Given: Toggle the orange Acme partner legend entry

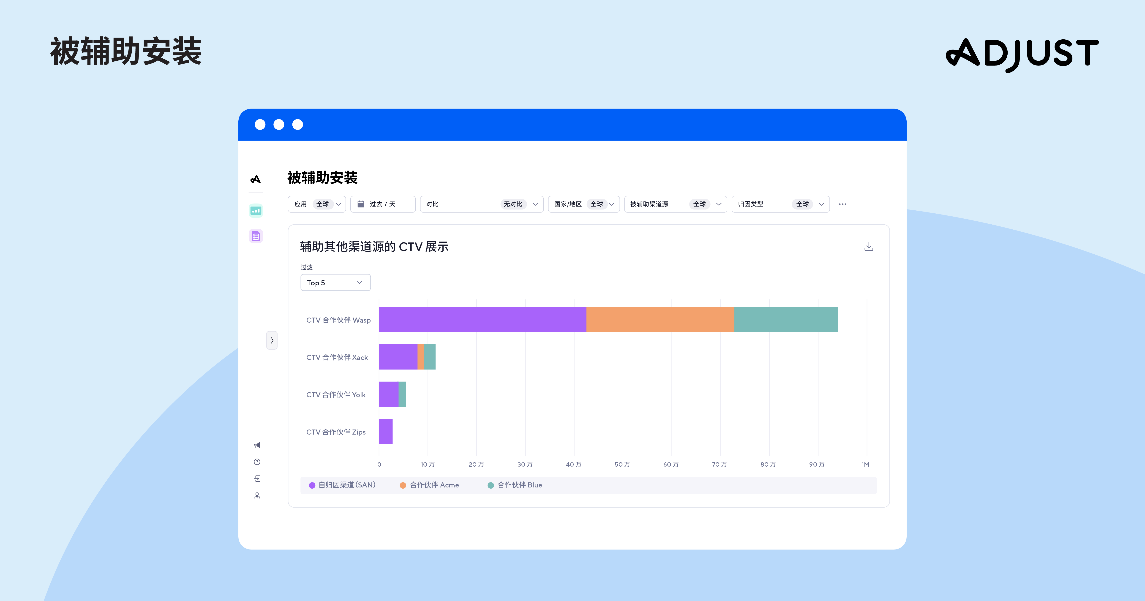Looking at the screenshot, I should (x=429, y=485).
